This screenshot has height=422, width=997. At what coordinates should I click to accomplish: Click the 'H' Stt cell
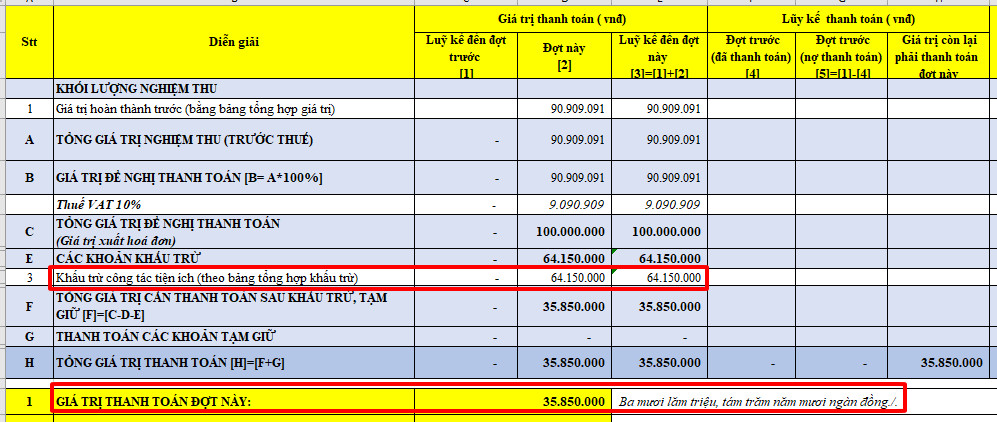coord(29,363)
